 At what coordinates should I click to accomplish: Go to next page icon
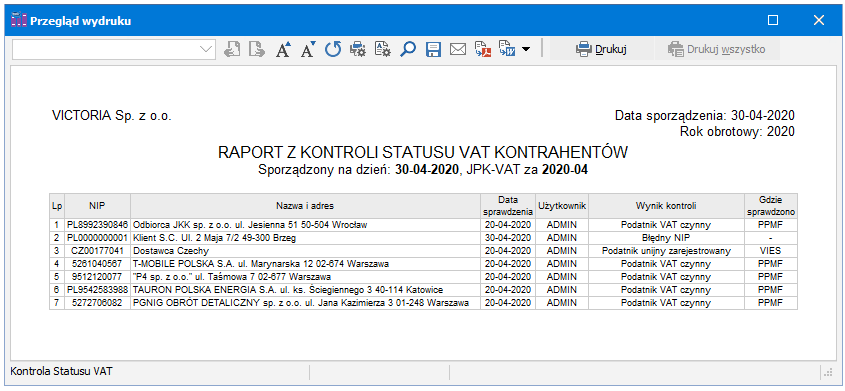257,50
